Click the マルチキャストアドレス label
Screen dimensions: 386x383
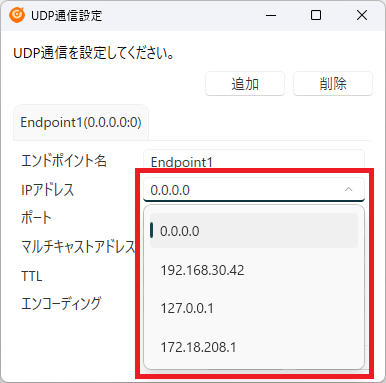pos(78,247)
